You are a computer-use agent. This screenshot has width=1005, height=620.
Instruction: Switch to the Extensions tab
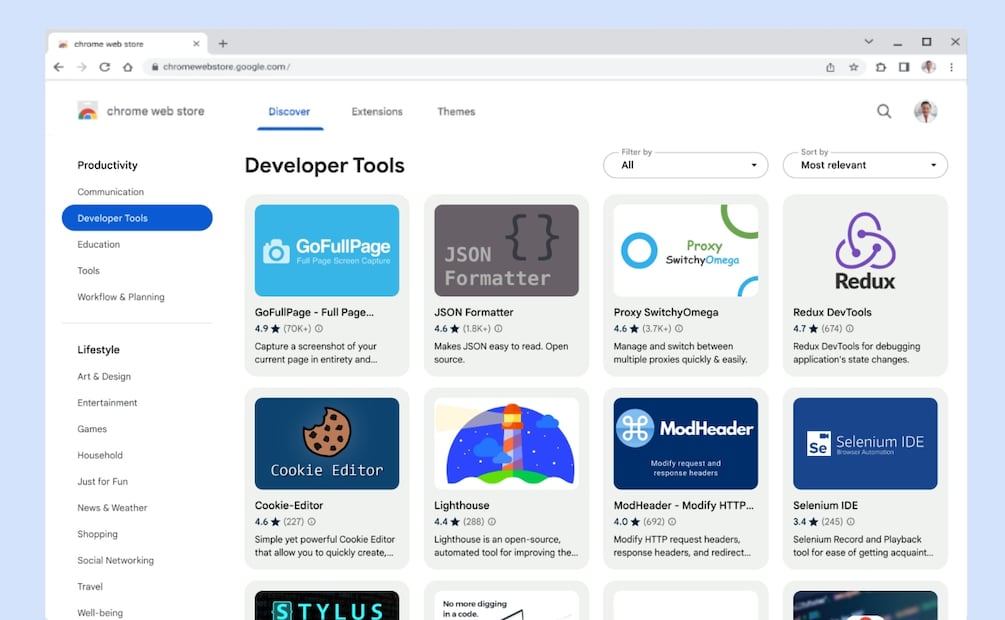[x=377, y=112]
